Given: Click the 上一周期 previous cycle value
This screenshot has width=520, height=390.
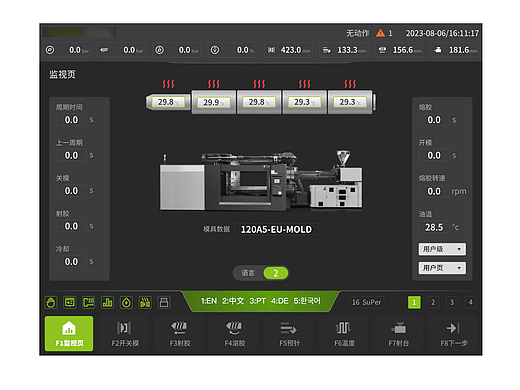Looking at the screenshot, I should pyautogui.click(x=71, y=155).
